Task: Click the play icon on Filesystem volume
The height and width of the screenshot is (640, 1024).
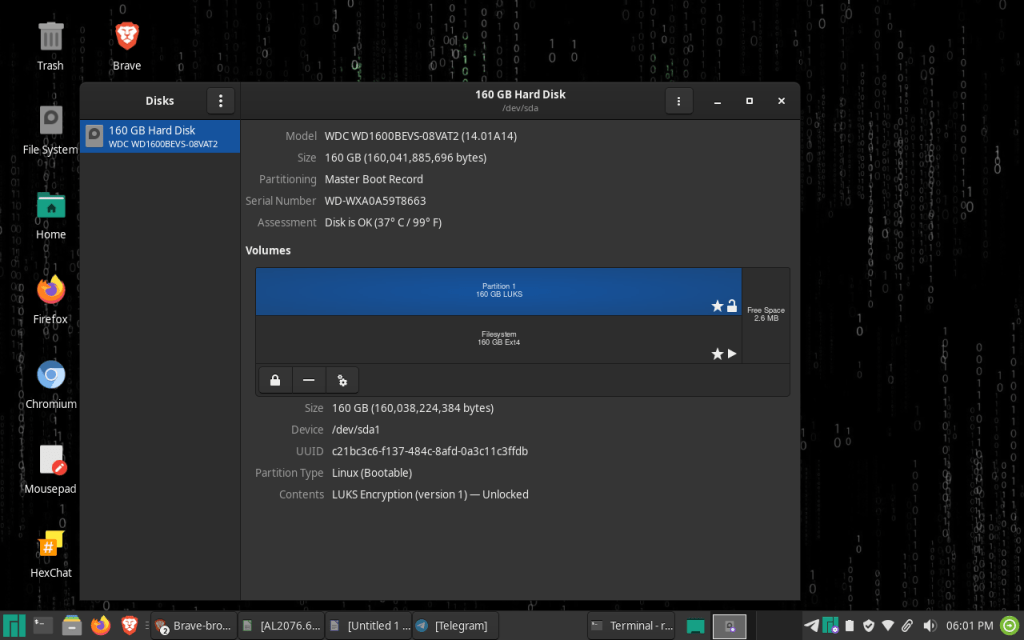Action: pos(732,353)
